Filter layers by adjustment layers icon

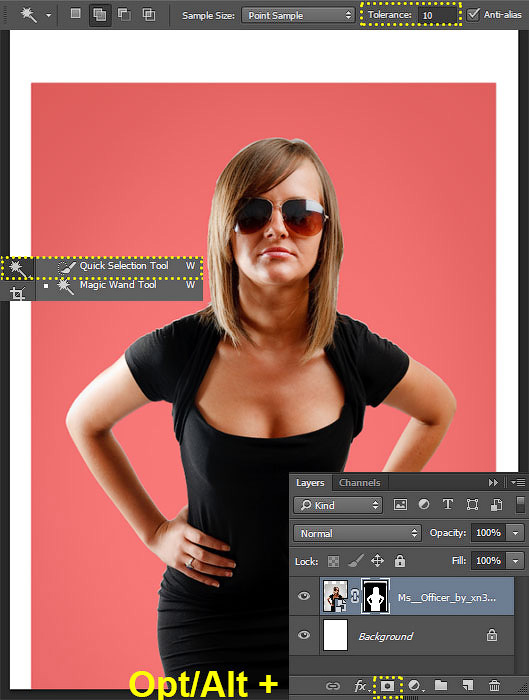tap(424, 504)
